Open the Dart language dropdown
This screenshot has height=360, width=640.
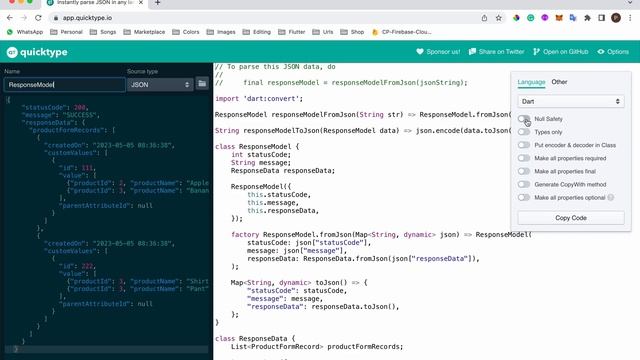(x=571, y=101)
